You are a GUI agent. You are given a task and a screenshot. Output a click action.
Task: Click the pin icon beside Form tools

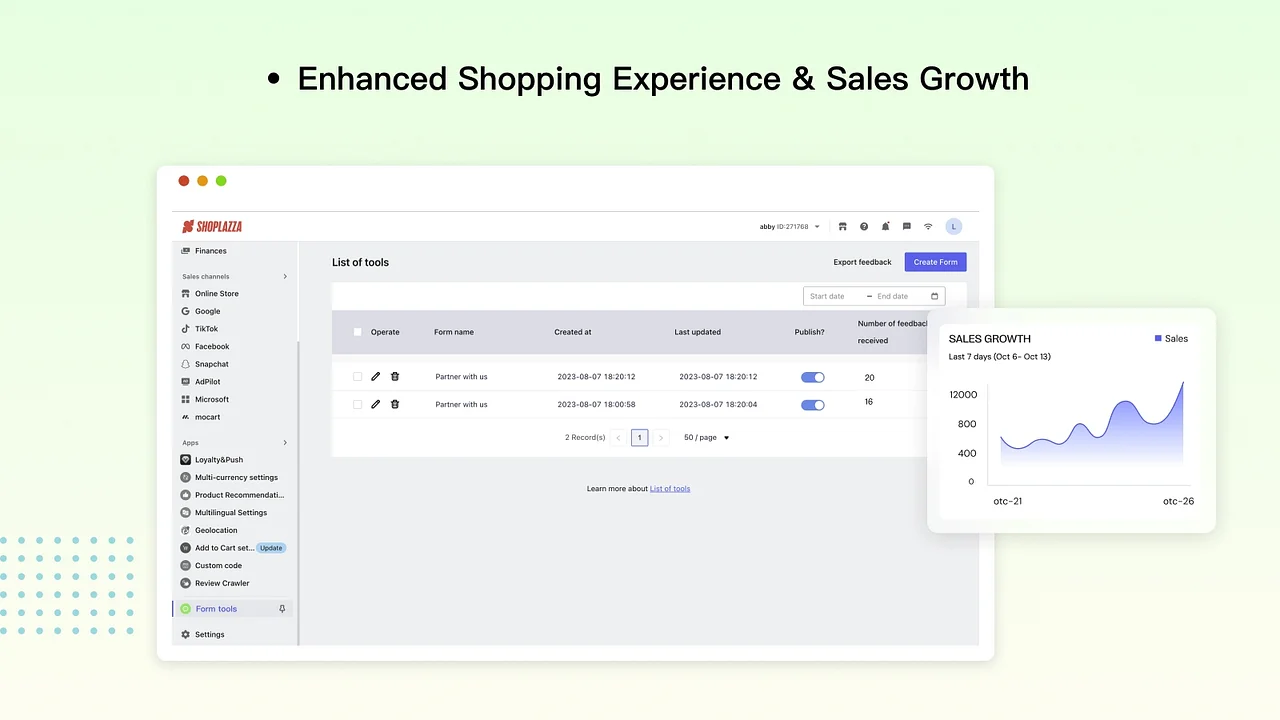coord(282,609)
